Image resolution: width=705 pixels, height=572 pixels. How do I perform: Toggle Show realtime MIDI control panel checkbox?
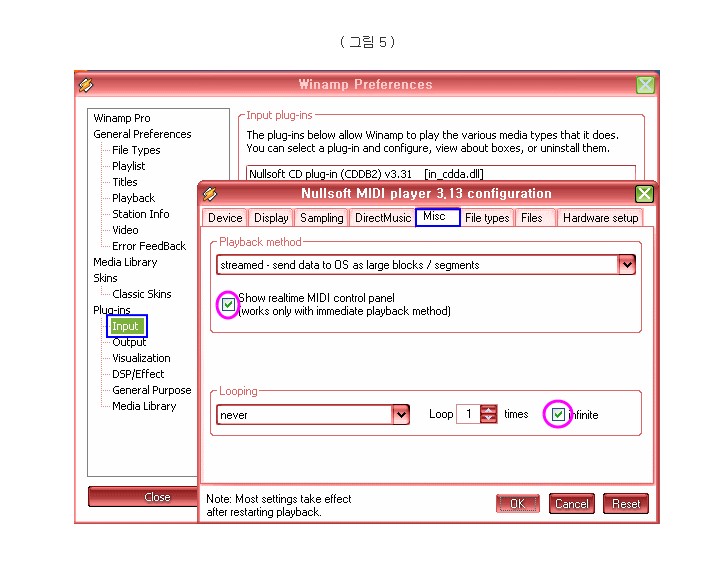(228, 305)
